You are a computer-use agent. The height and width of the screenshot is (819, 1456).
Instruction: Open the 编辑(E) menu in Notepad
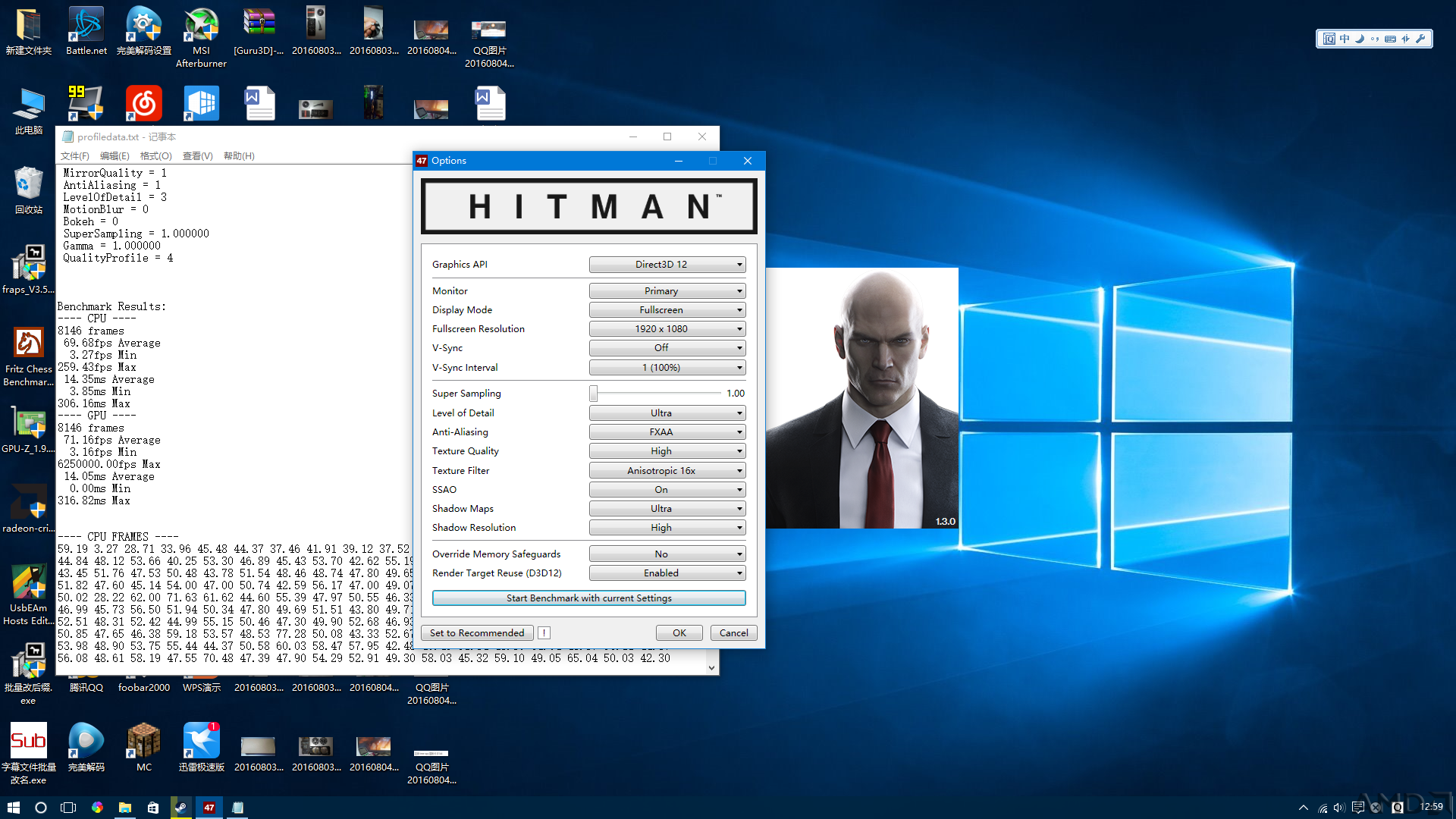click(x=115, y=156)
